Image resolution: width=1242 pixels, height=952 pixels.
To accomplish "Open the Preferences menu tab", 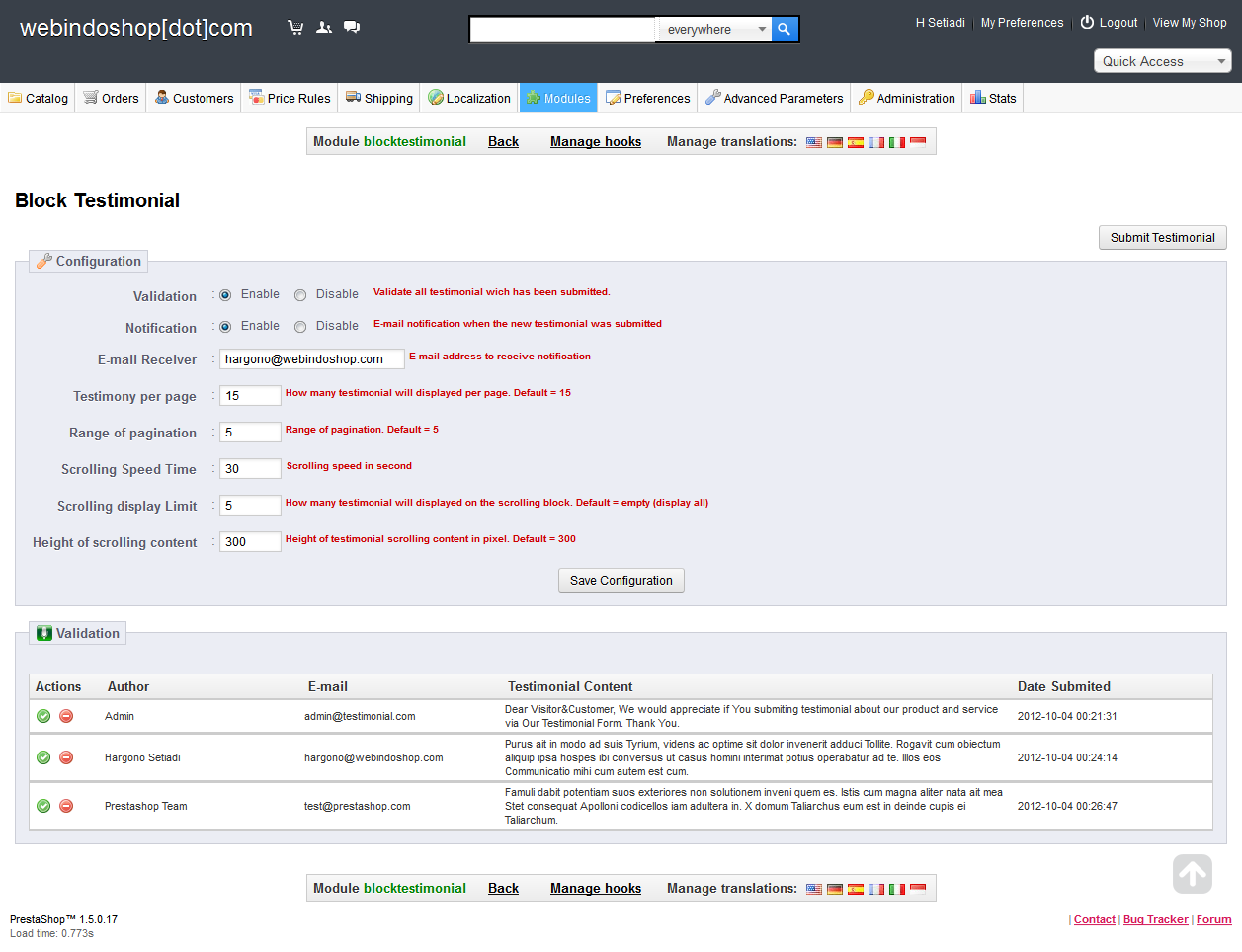I will tap(648, 98).
